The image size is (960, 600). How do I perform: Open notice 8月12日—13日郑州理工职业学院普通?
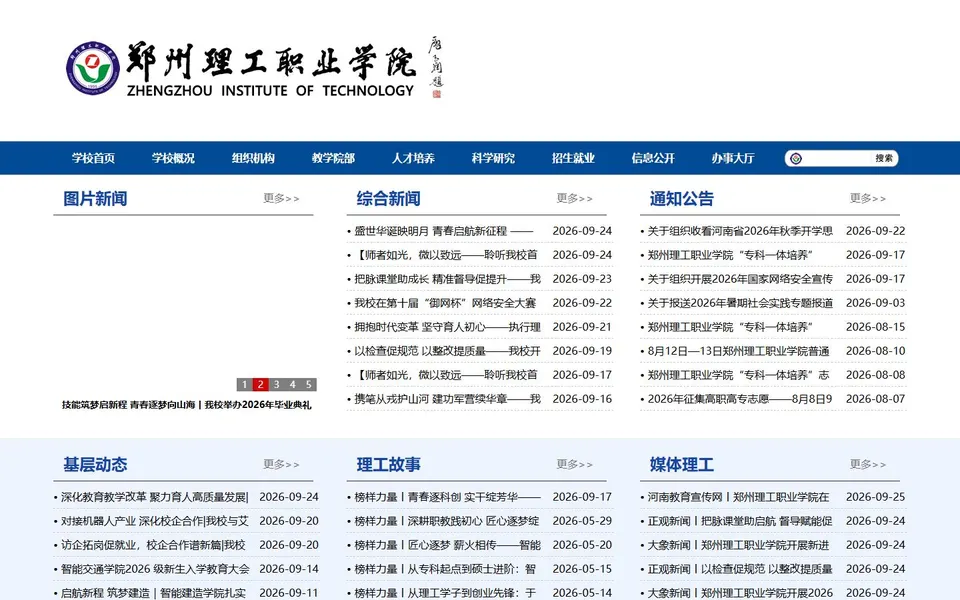click(x=738, y=351)
